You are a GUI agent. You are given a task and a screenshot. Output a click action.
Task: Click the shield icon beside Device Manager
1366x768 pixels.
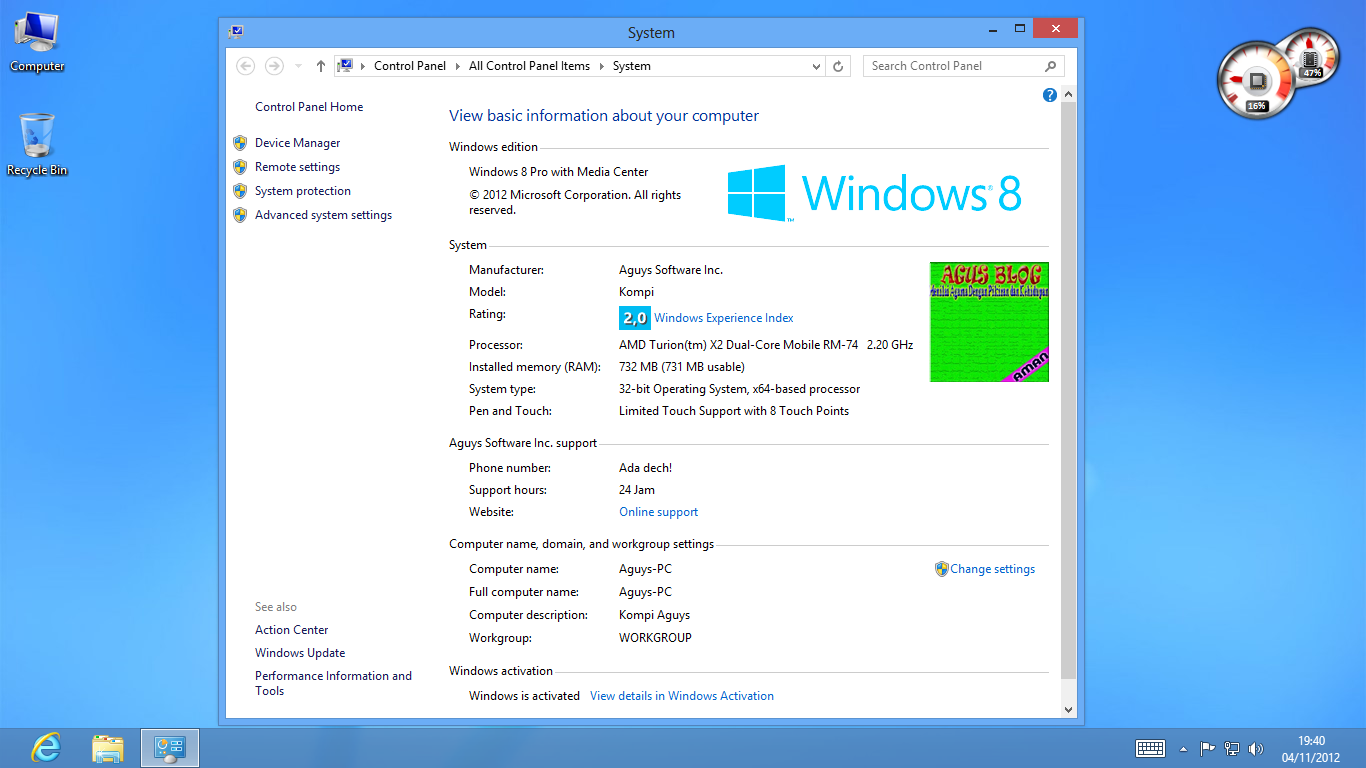click(x=240, y=143)
